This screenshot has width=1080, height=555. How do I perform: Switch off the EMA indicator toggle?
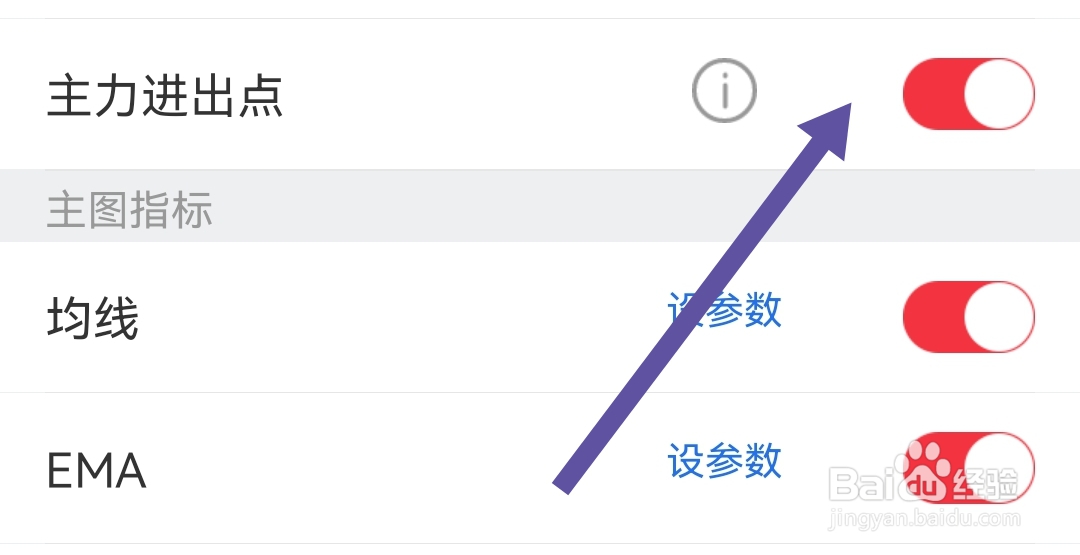click(x=968, y=466)
